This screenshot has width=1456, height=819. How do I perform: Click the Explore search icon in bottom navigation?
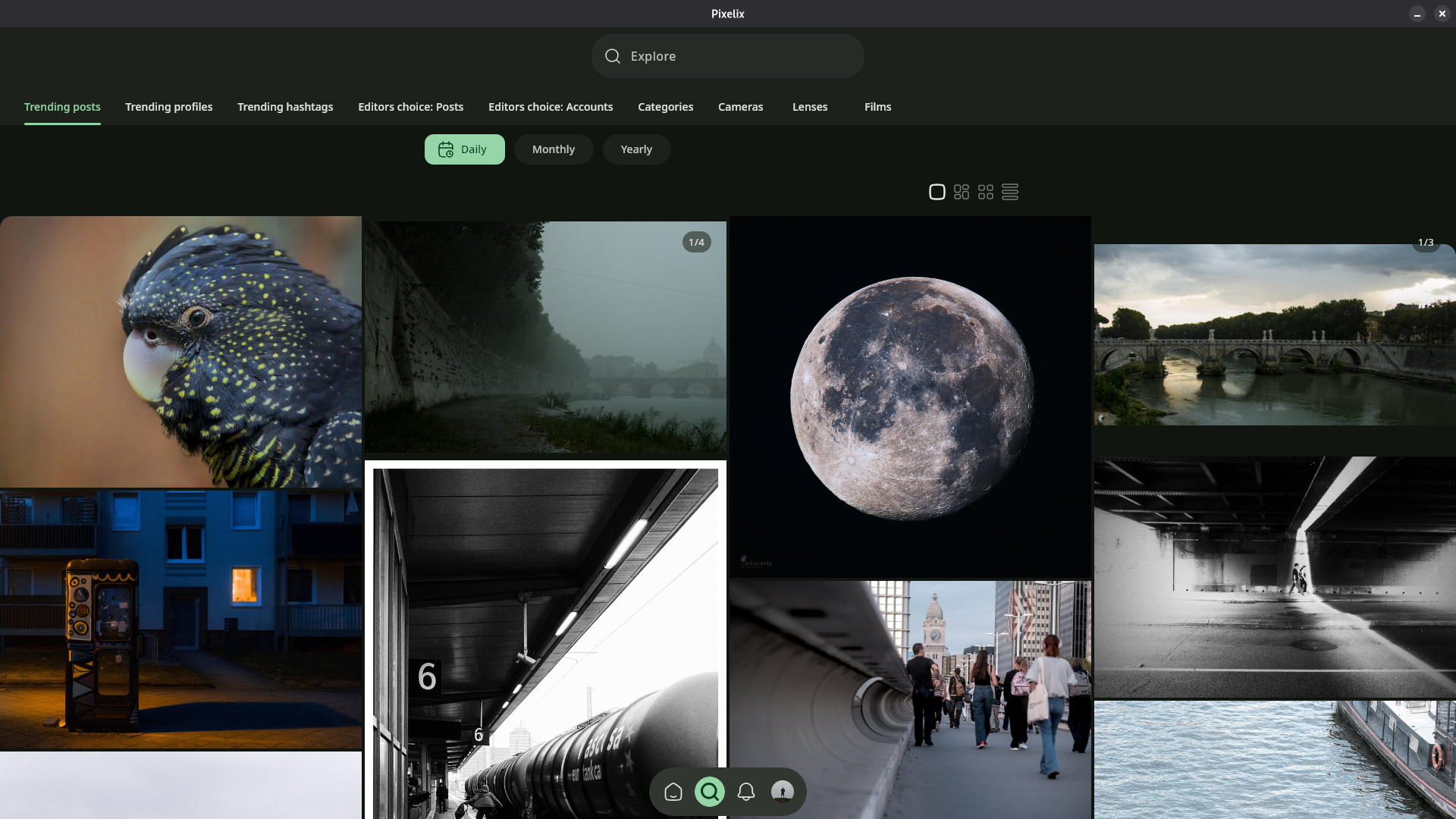(710, 792)
